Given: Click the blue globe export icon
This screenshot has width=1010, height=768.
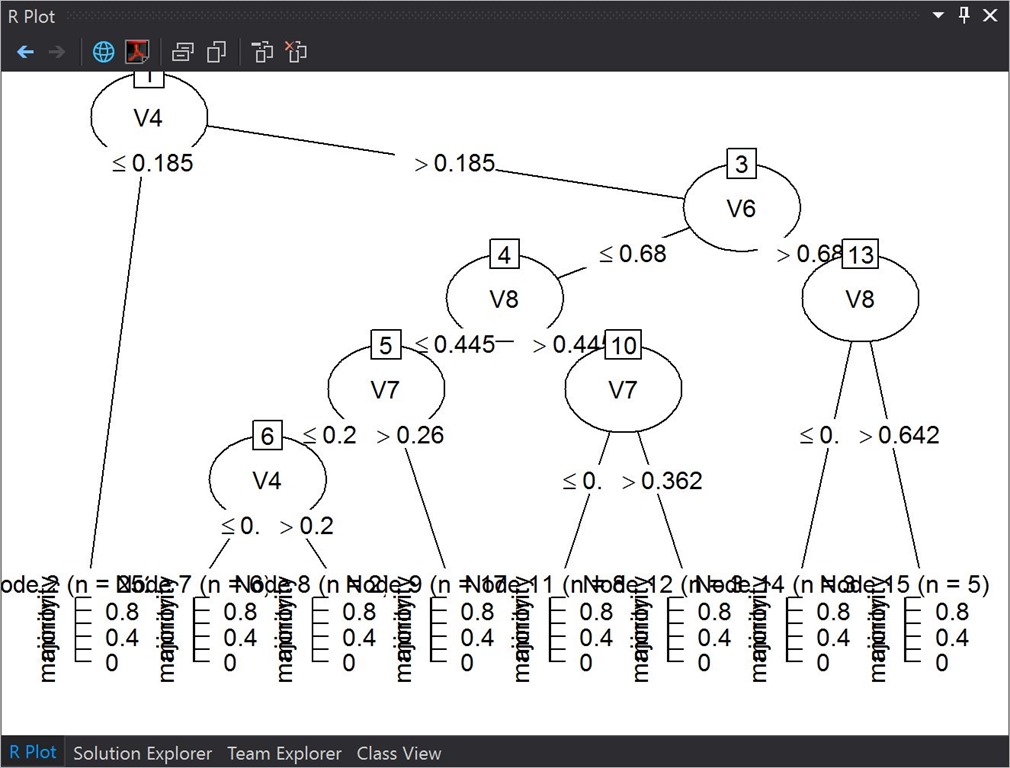Looking at the screenshot, I should (104, 52).
